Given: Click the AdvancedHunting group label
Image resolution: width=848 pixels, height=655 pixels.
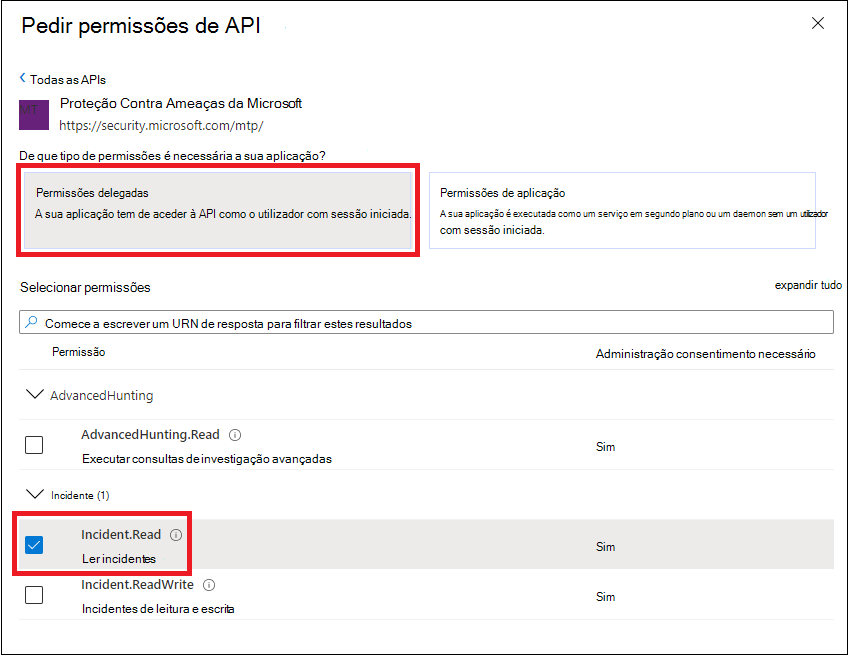Looking at the screenshot, I should [102, 395].
